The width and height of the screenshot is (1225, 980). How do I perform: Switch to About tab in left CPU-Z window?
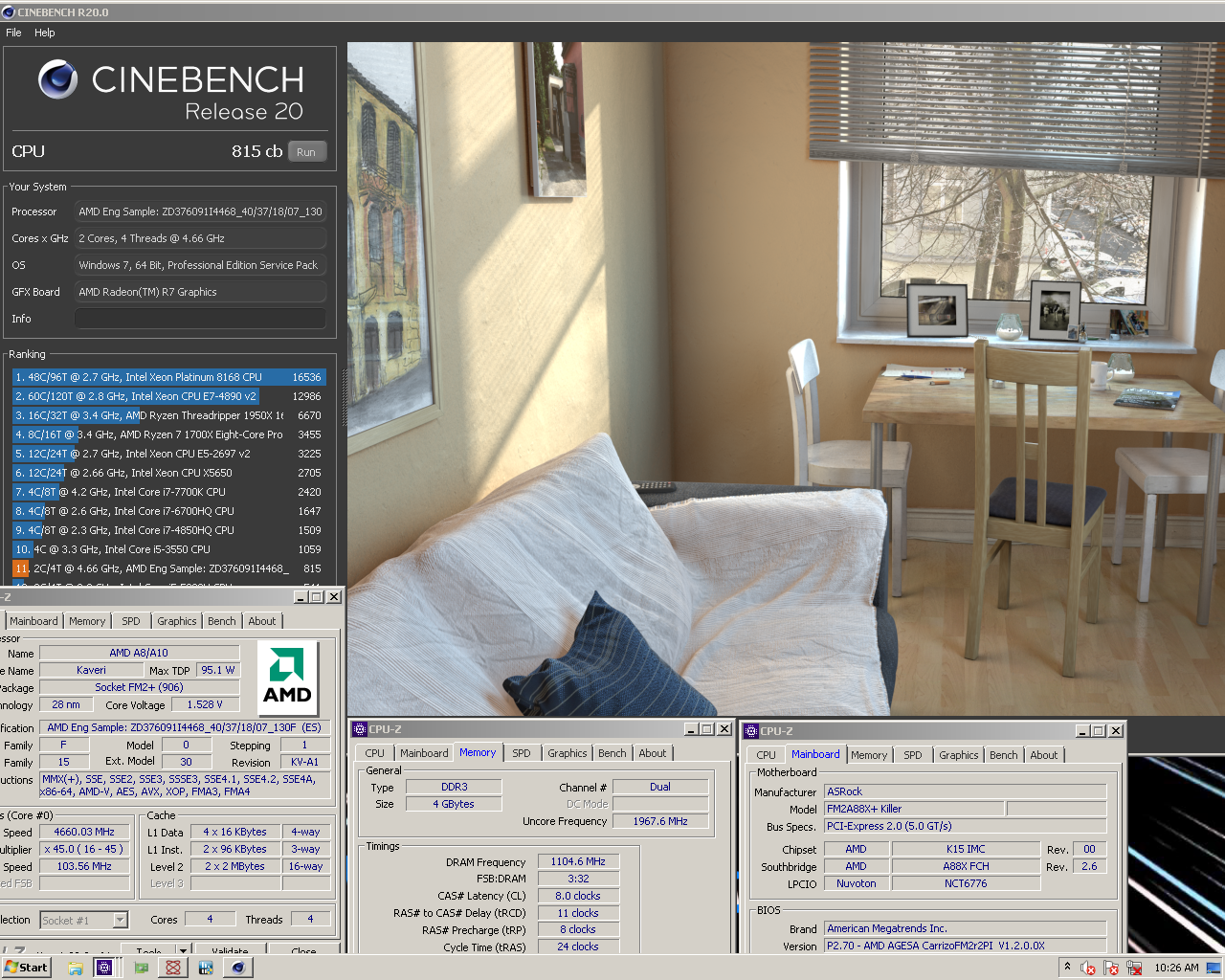pos(262,621)
